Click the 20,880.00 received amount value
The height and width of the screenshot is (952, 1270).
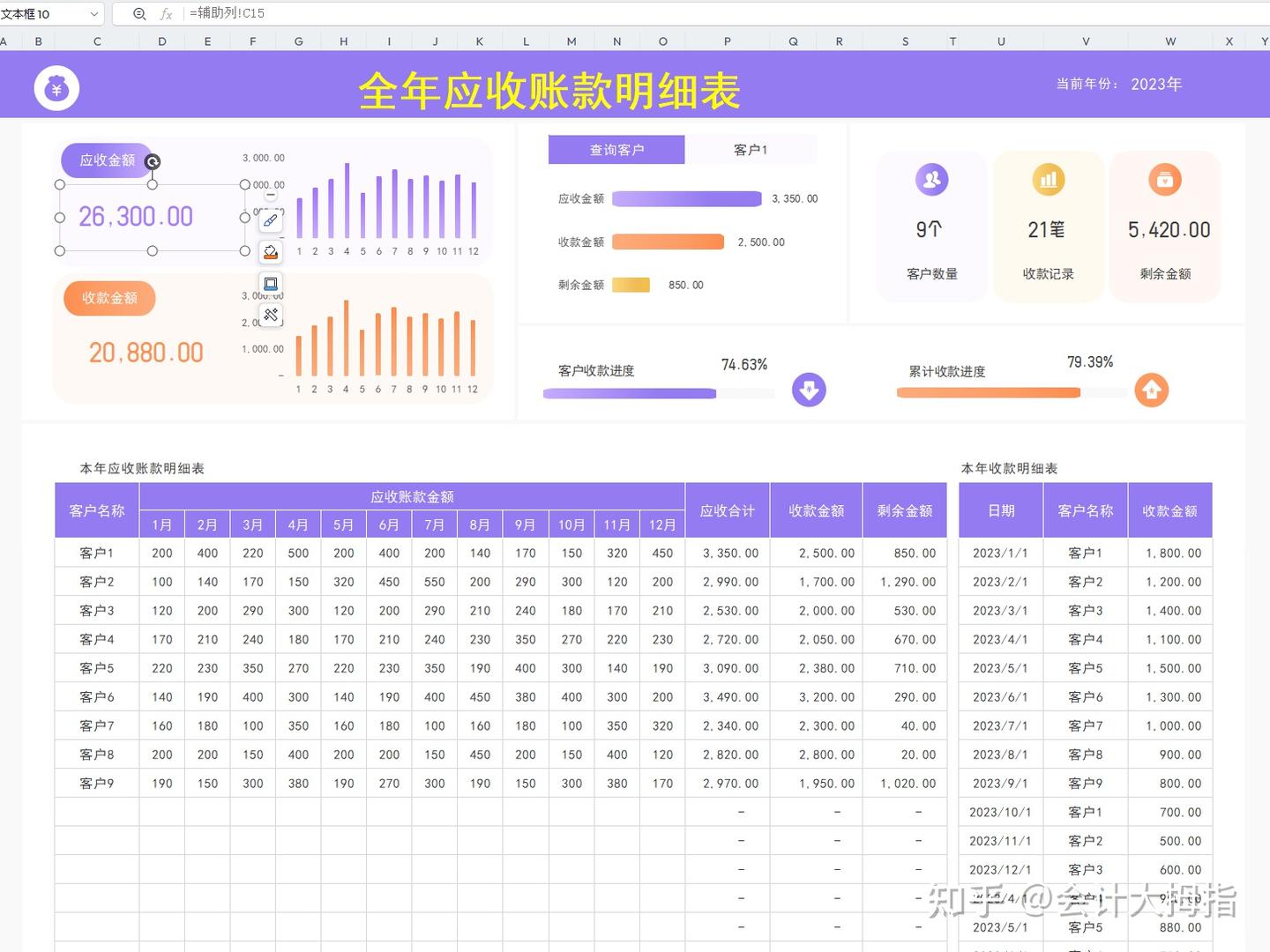coord(146,353)
